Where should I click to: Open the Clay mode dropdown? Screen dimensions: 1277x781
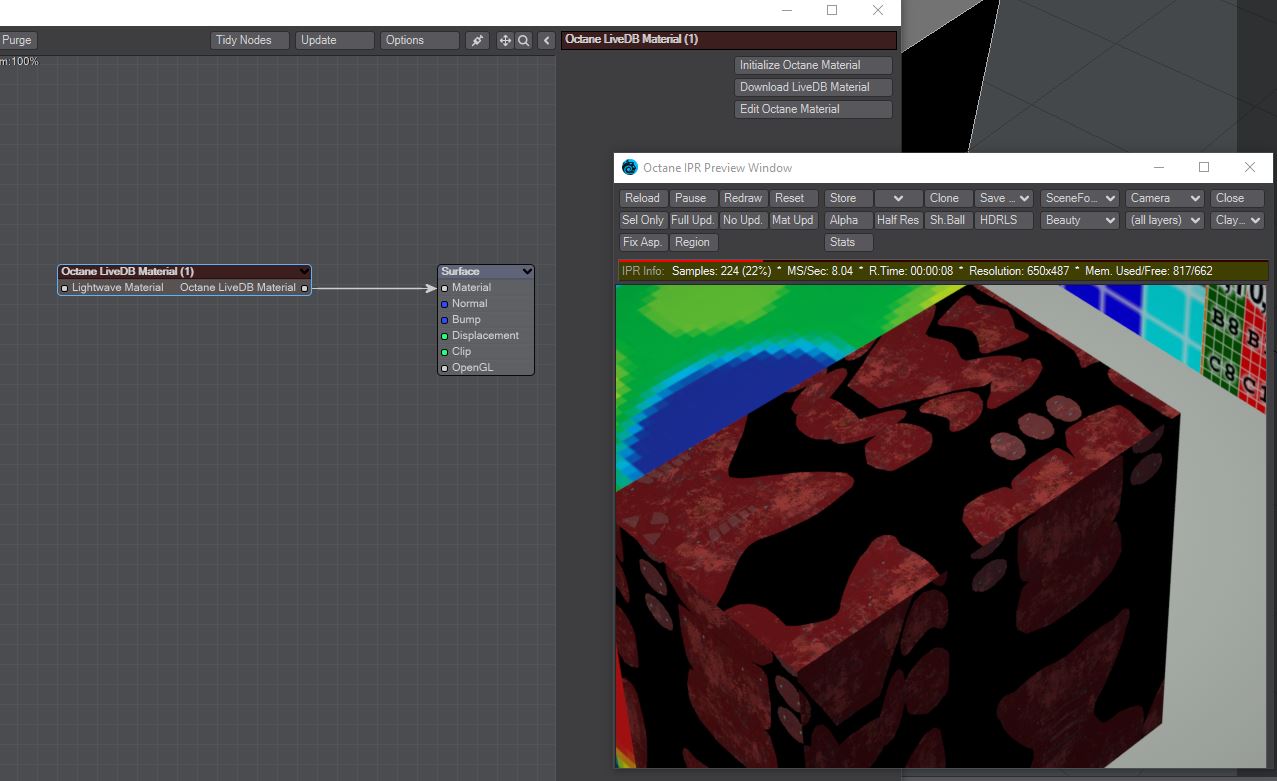(x=1238, y=220)
